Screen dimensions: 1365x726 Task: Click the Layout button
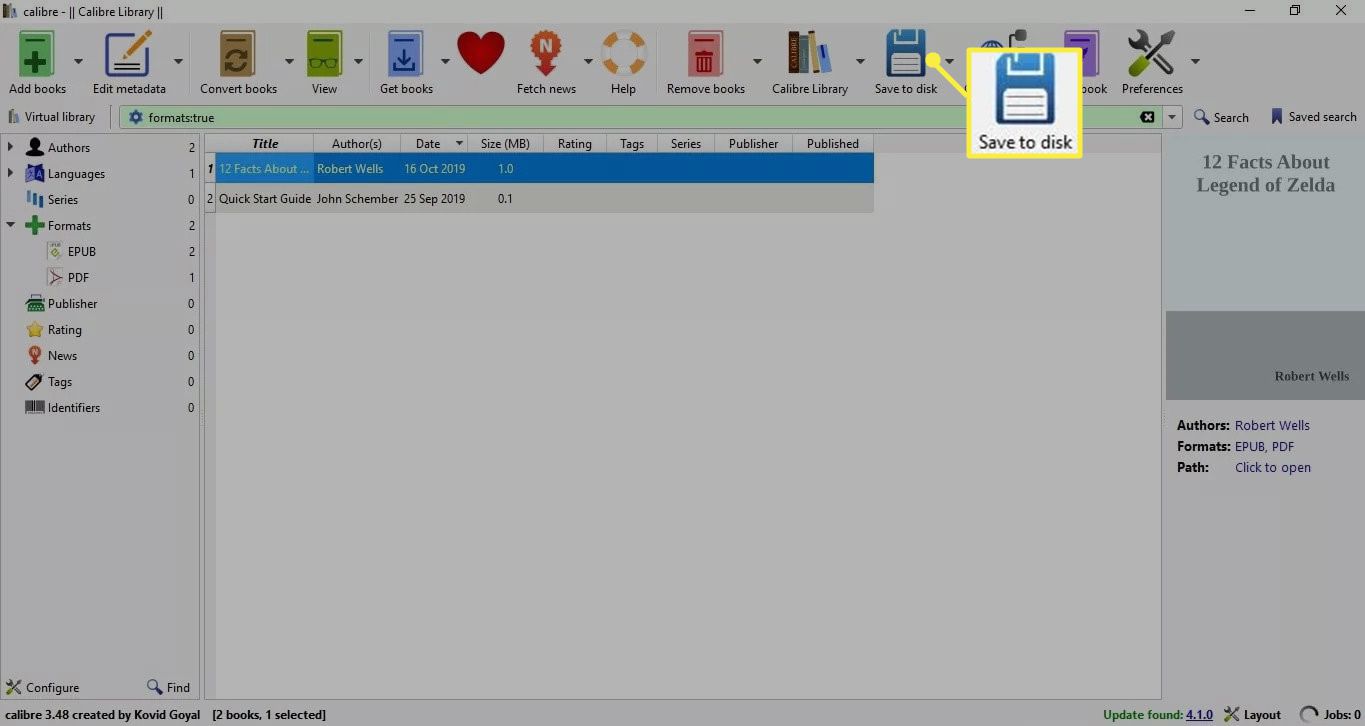coord(1252,714)
